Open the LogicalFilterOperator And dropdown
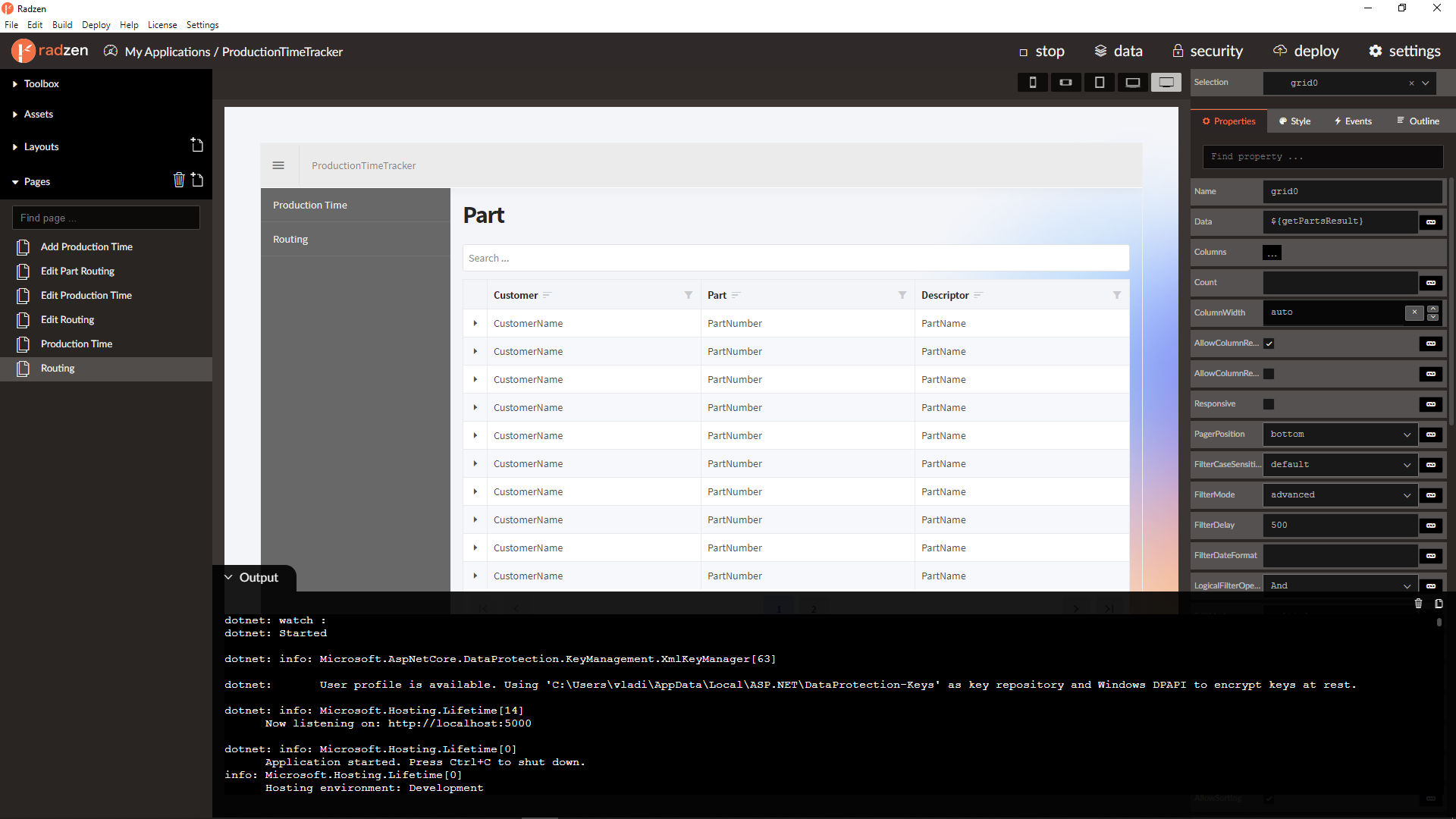 (1340, 585)
